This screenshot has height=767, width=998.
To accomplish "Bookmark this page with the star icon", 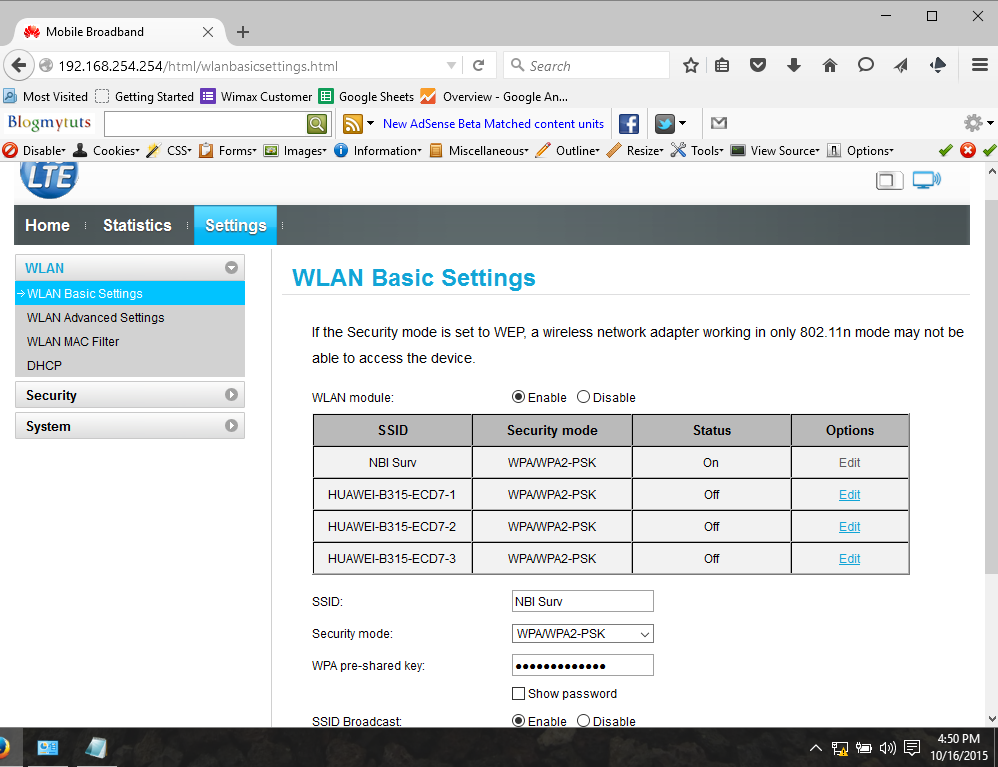I will click(691, 65).
